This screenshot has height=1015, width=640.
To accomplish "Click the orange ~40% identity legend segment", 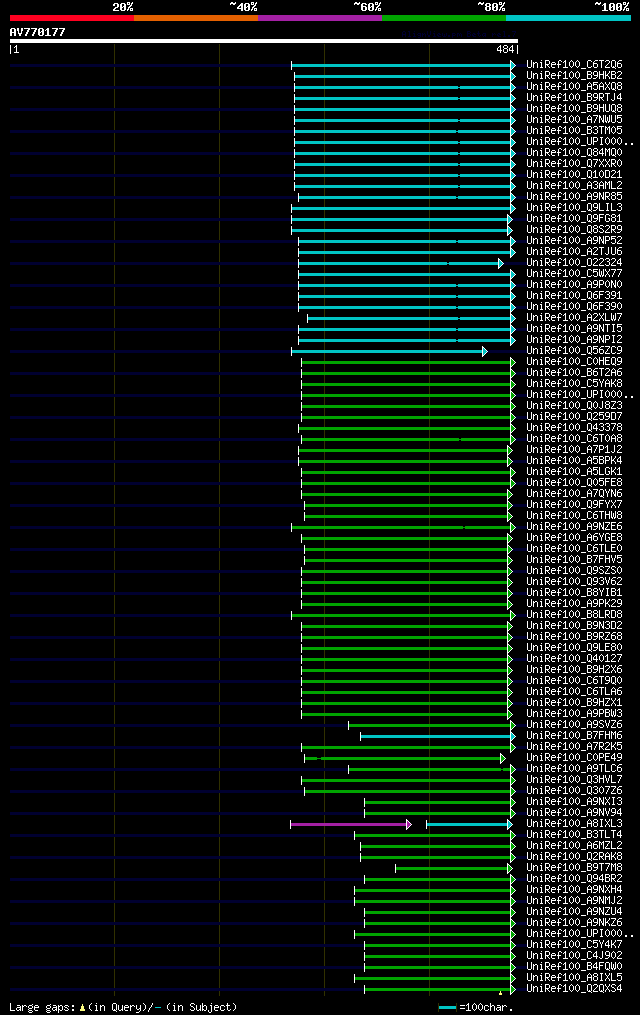I will (x=196, y=18).
